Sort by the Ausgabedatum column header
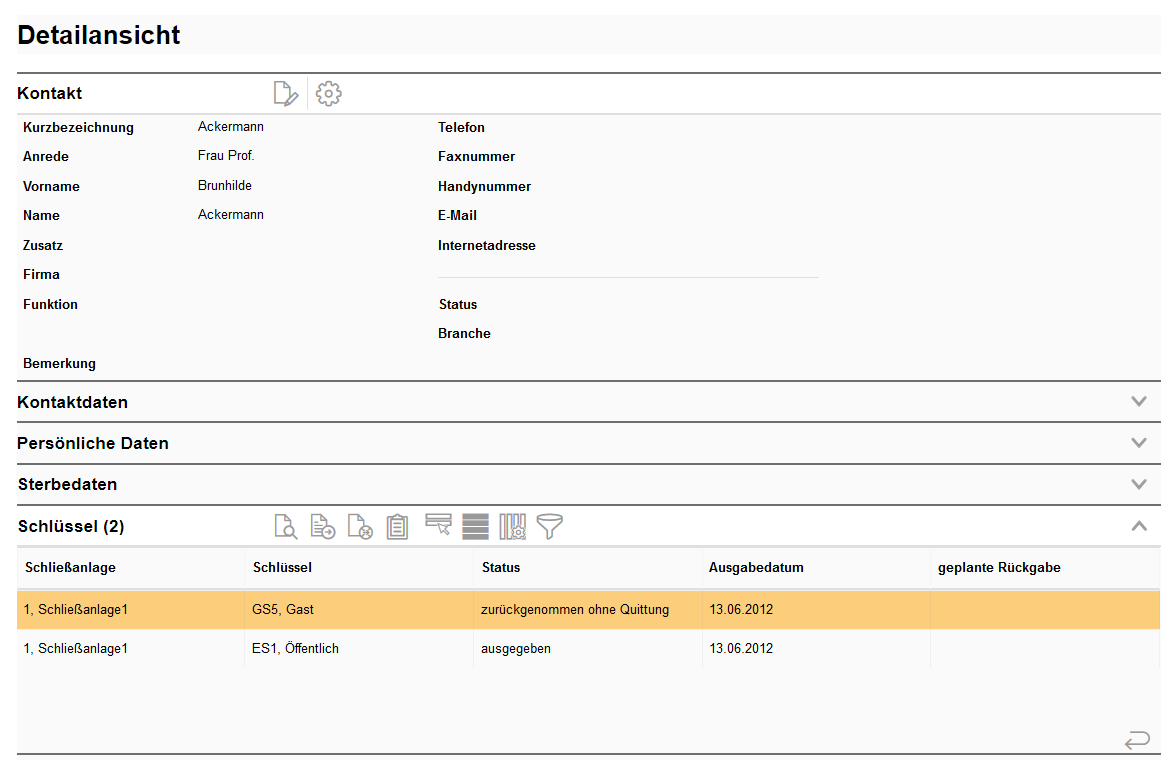1167x760 pixels. [756, 568]
